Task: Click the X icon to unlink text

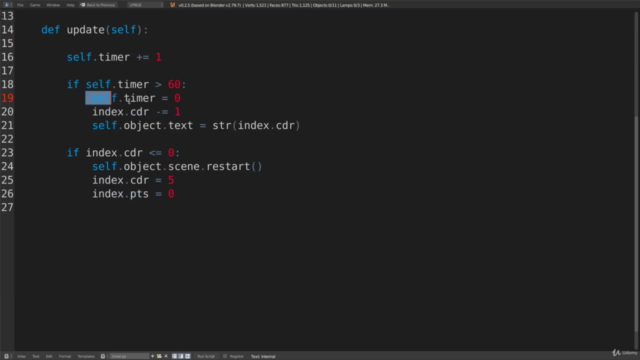Action: click(166, 356)
